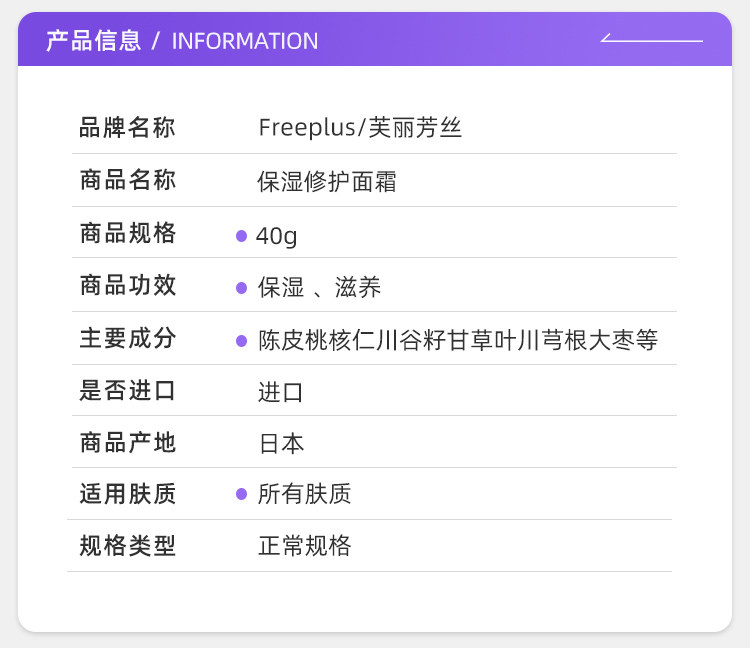Viewport: 750px width, 648px height.
Task: Select the 日本 origin value
Action: coord(281,443)
